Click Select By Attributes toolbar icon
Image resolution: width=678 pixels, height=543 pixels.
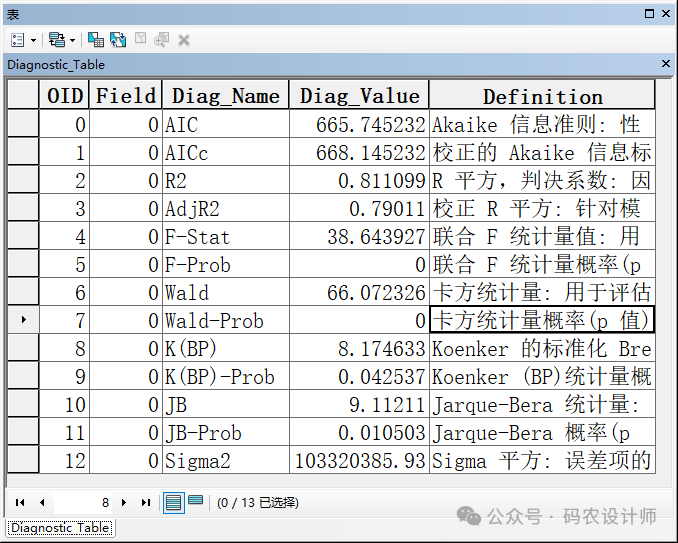pos(96,40)
